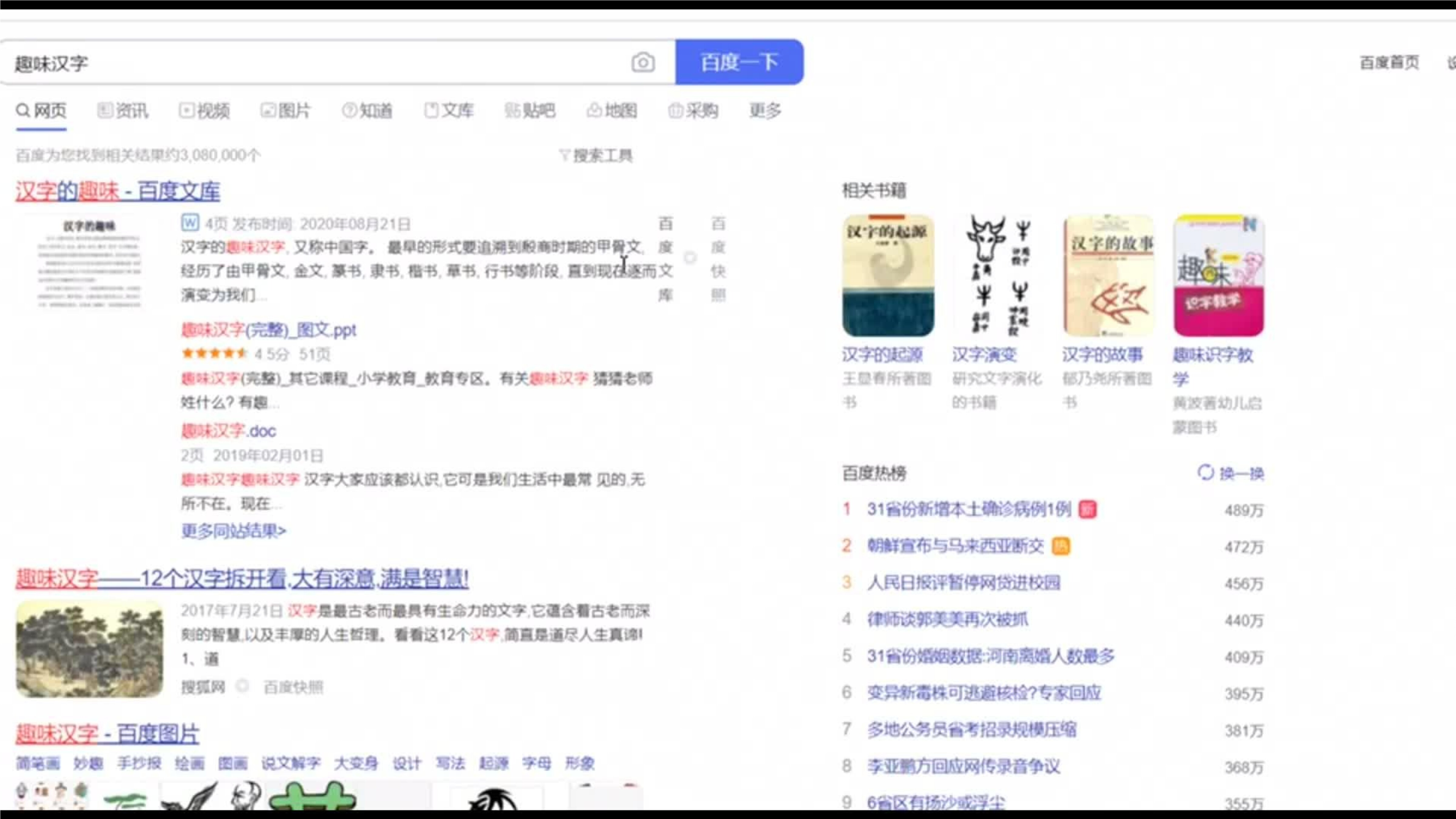Select the 贴吧 tab
Image resolution: width=1456 pixels, height=819 pixels.
pos(530,111)
